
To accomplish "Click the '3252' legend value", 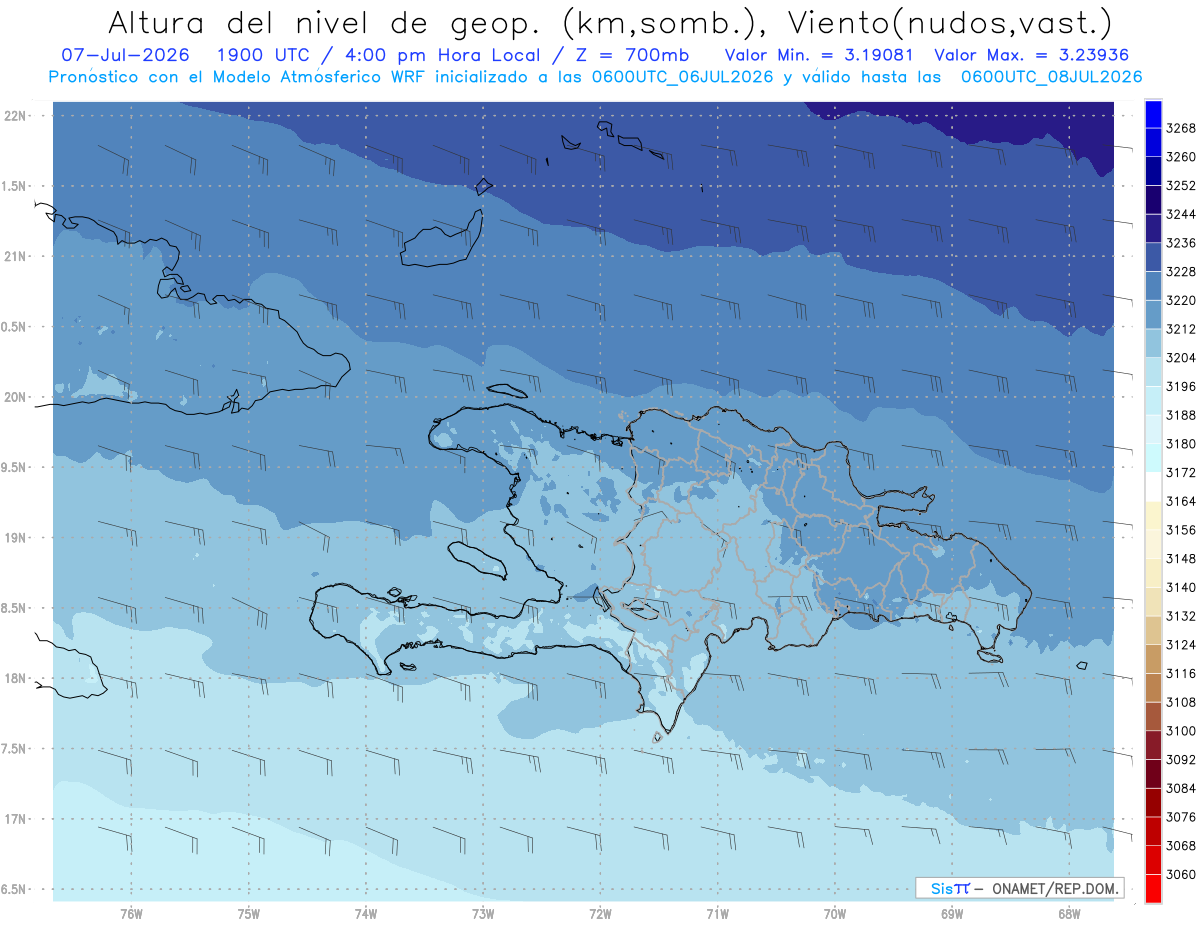I will [1181, 186].
